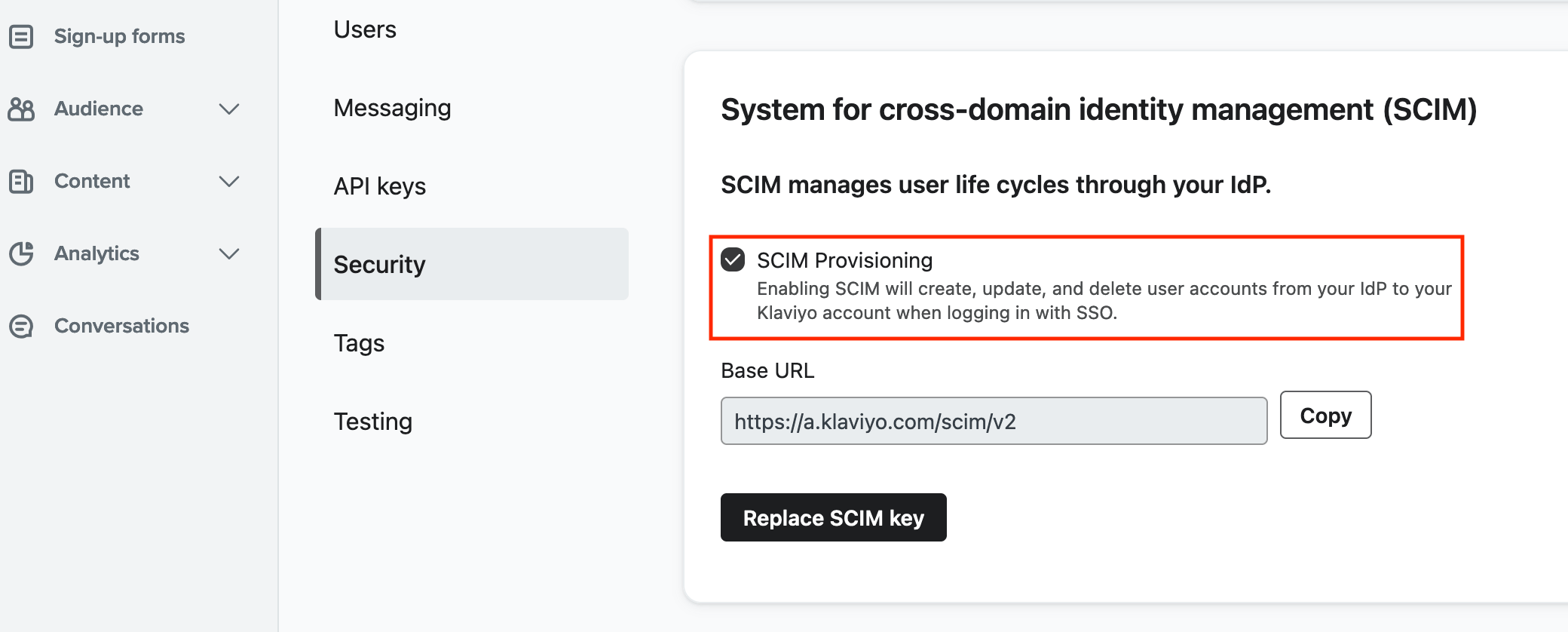Open Sign-up forms from the sidebar
The image size is (1568, 632).
[119, 36]
